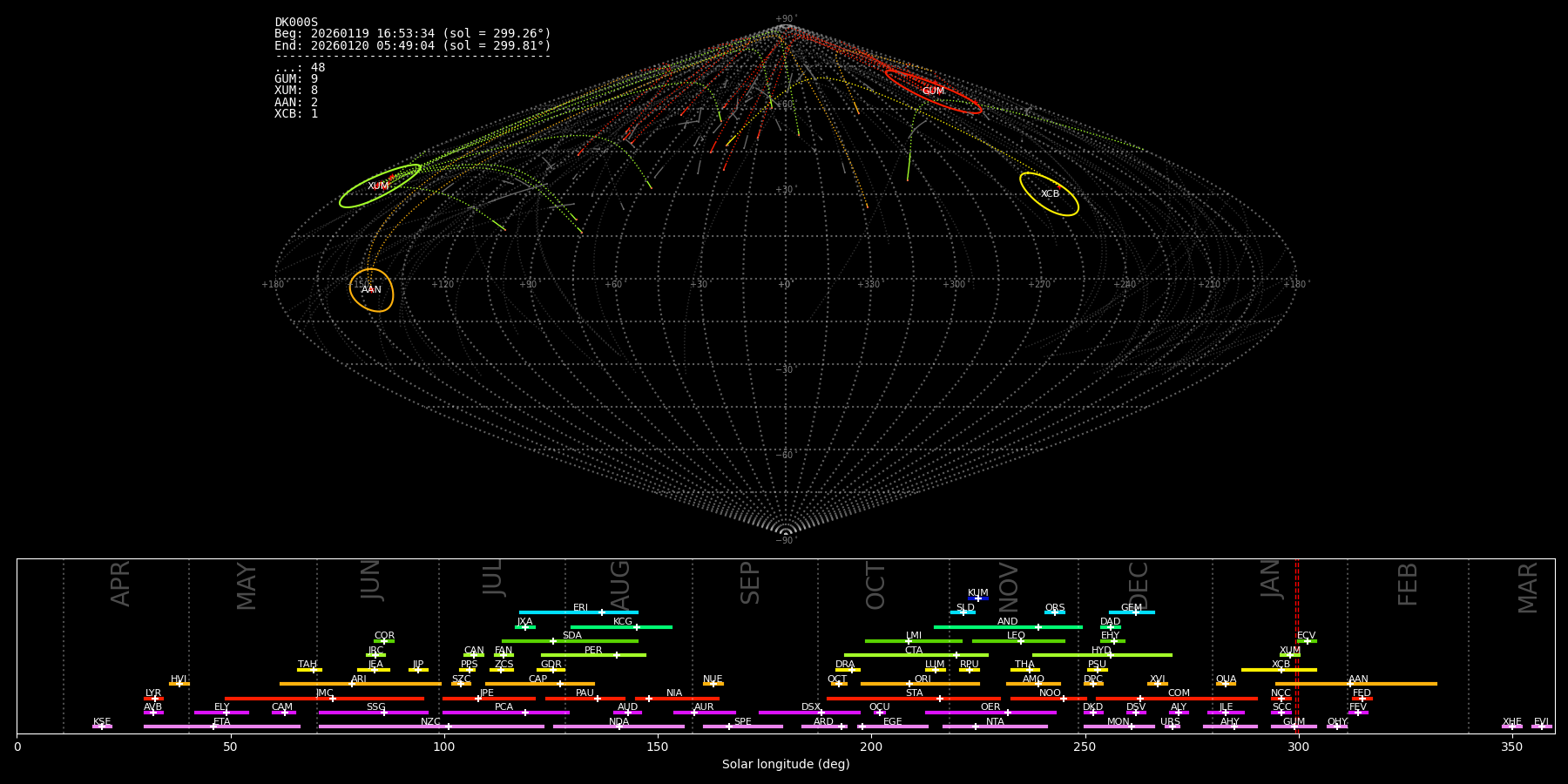Select the green XUM radiant ellipse on map
Viewport: 1568px width, 784px height.
pyautogui.click(x=380, y=186)
